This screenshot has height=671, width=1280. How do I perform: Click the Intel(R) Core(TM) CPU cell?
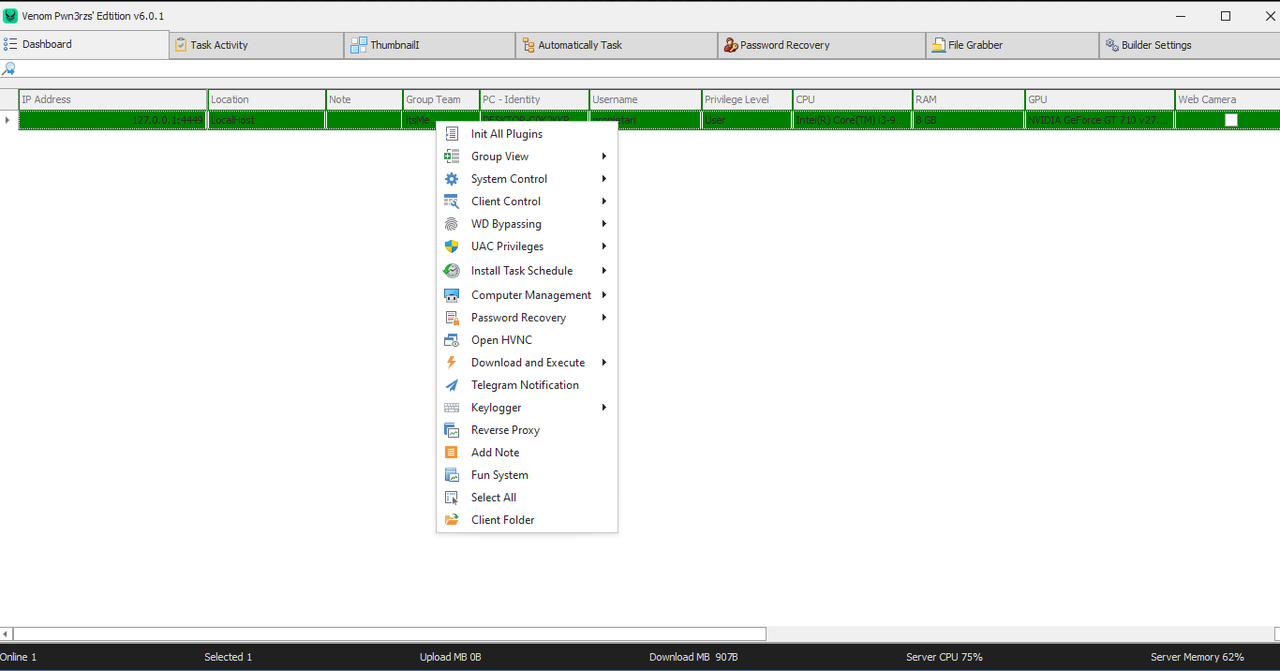852,120
